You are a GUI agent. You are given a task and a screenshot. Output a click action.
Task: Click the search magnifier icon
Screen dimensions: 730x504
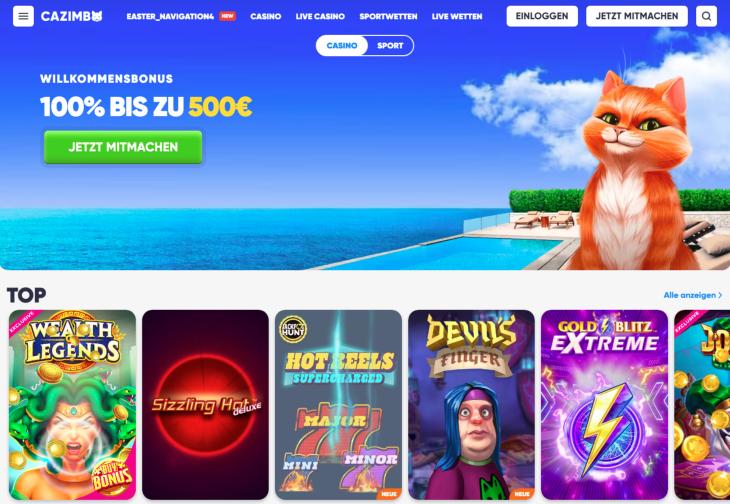(x=706, y=16)
